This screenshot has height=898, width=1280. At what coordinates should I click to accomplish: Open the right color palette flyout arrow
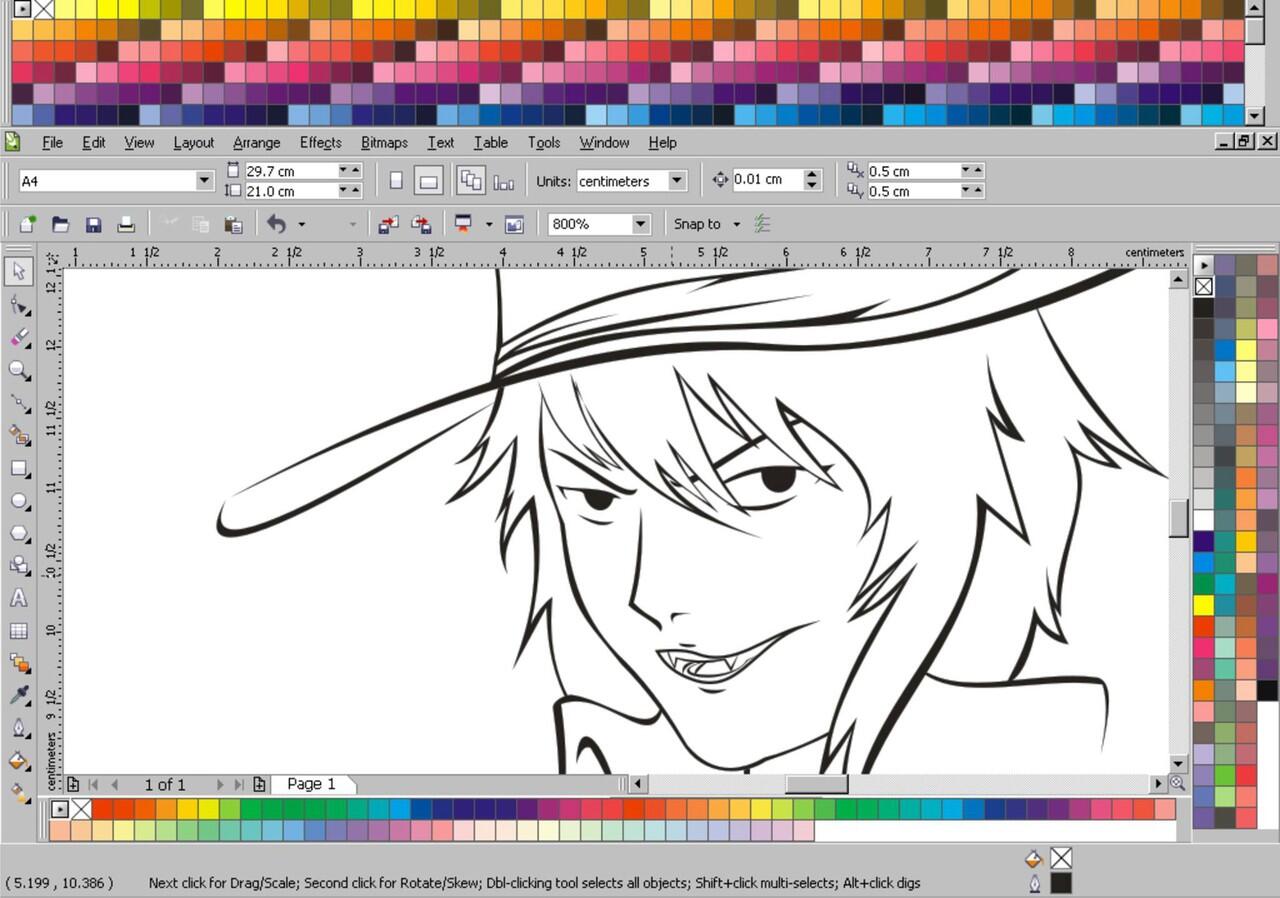(x=1203, y=265)
